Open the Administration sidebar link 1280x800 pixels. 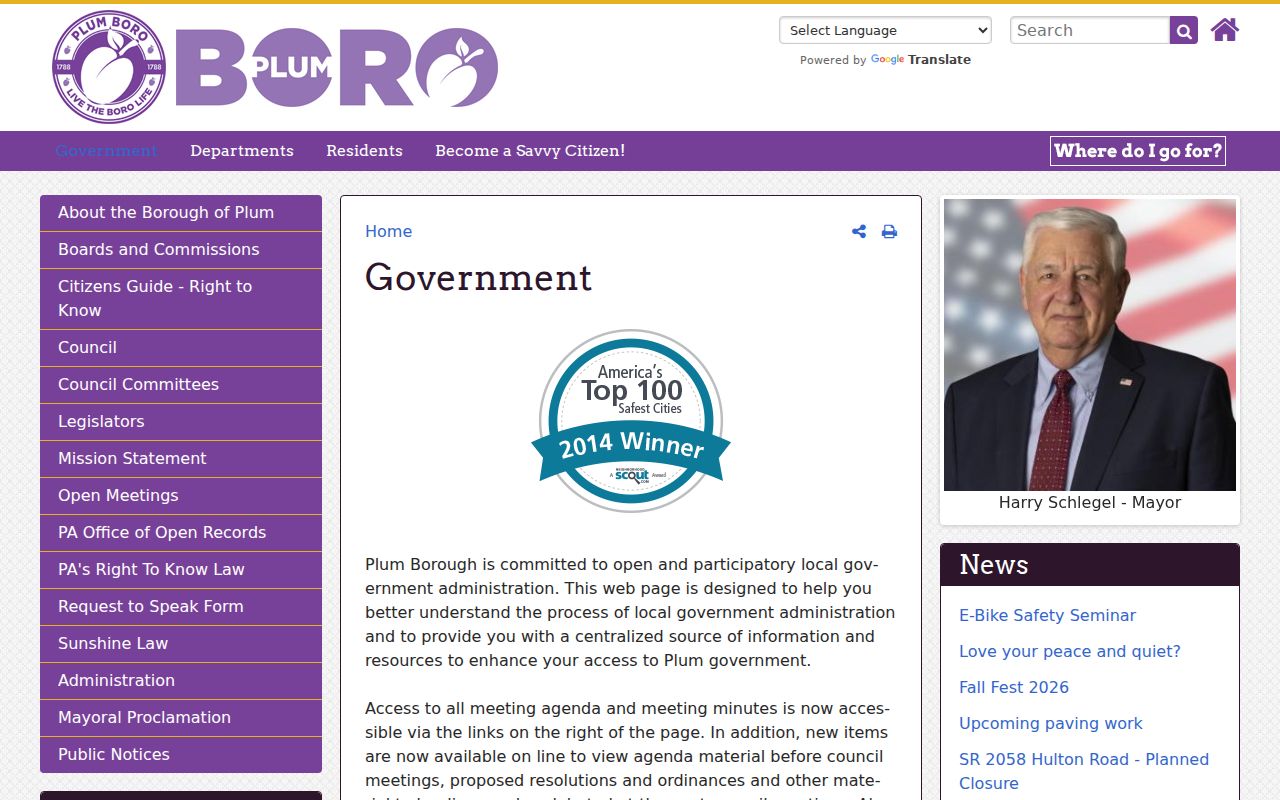[181, 681]
